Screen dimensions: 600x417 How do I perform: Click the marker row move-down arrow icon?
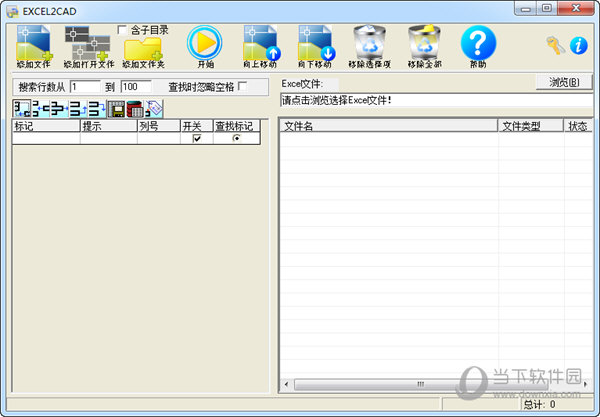(x=97, y=109)
